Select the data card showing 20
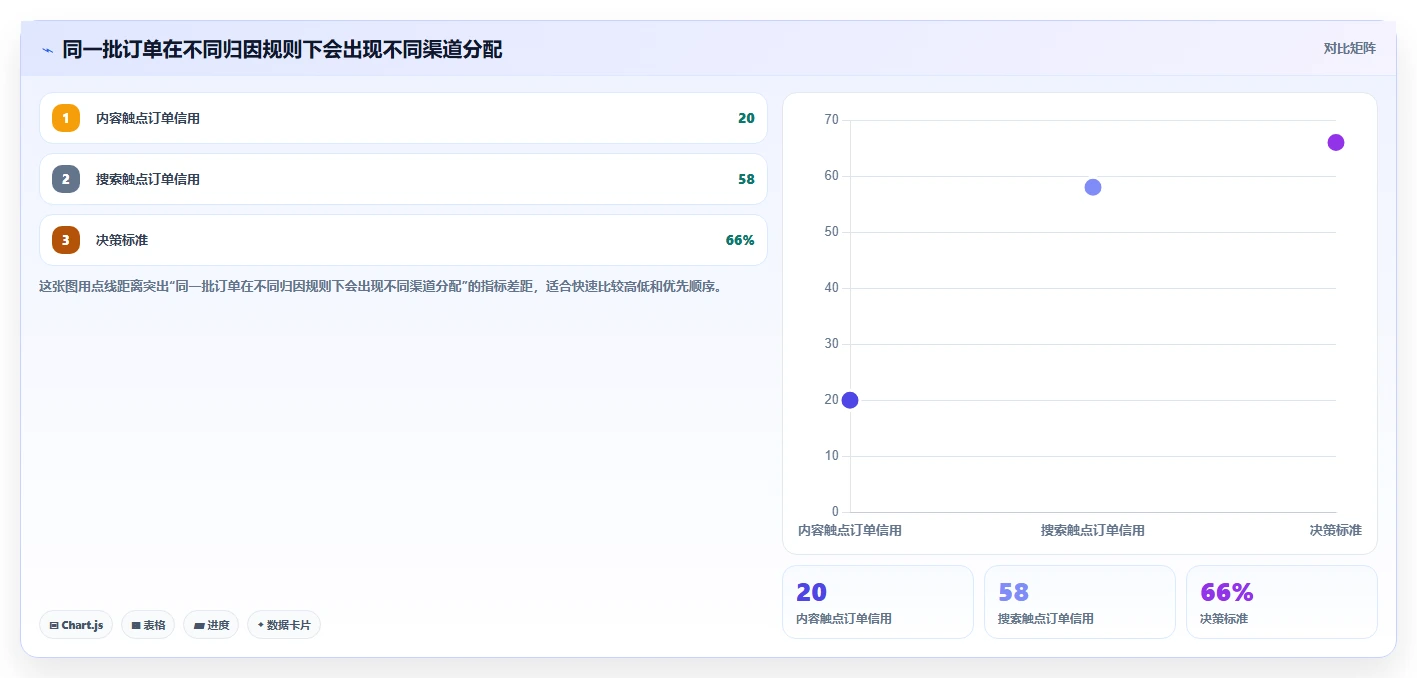 [878, 602]
